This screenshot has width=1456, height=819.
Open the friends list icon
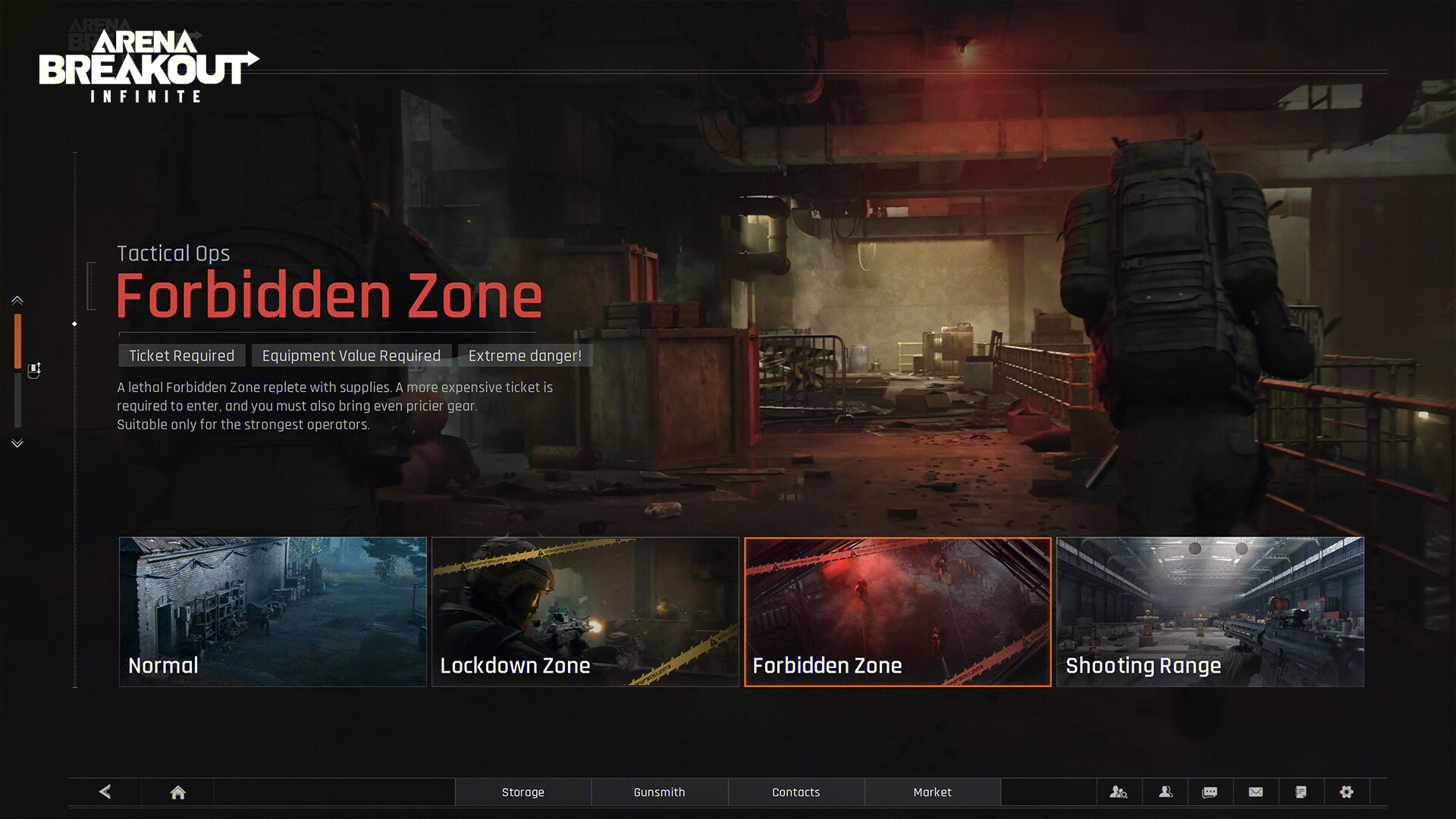(1166, 792)
